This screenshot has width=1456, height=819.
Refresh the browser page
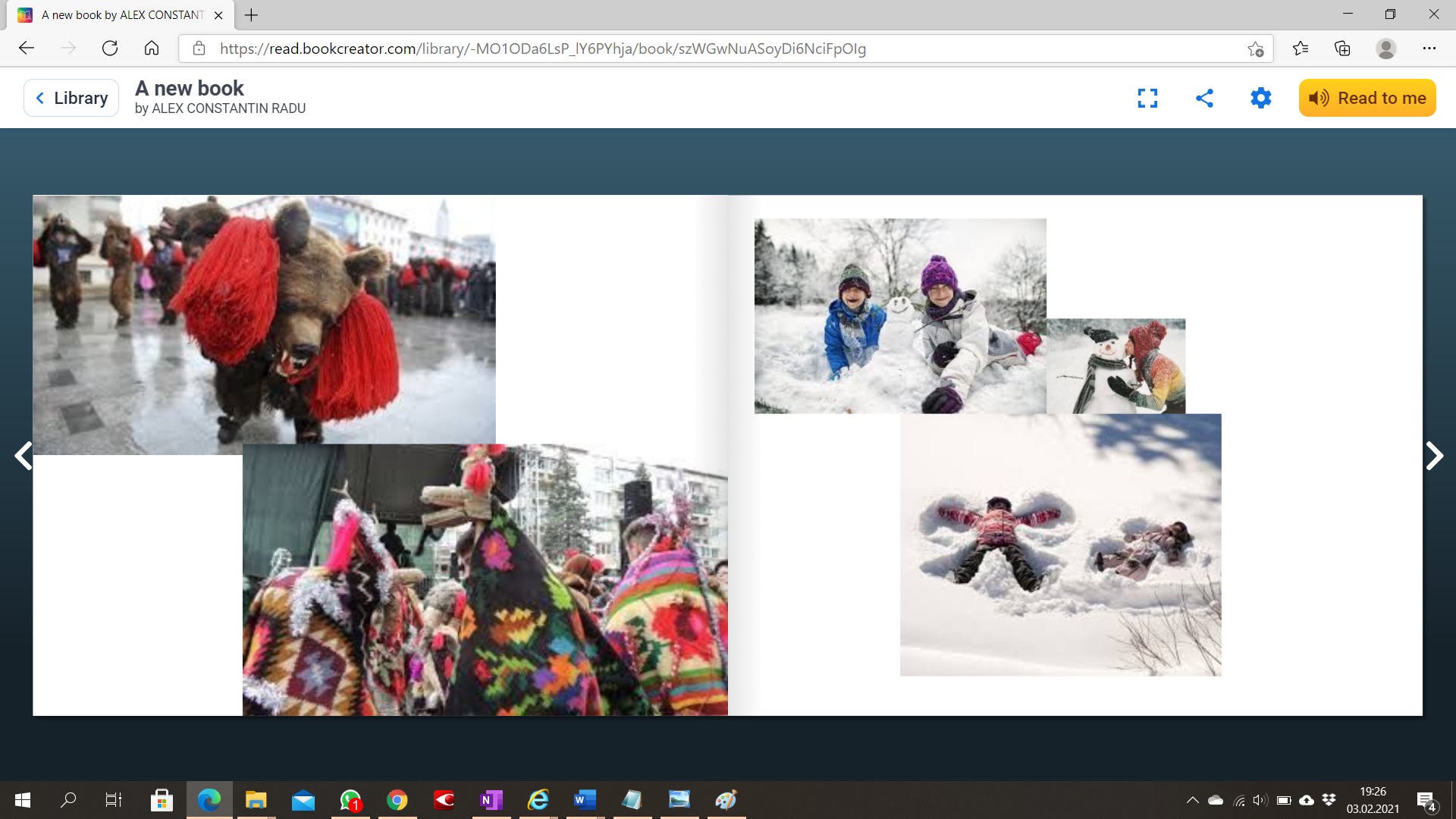(x=110, y=49)
